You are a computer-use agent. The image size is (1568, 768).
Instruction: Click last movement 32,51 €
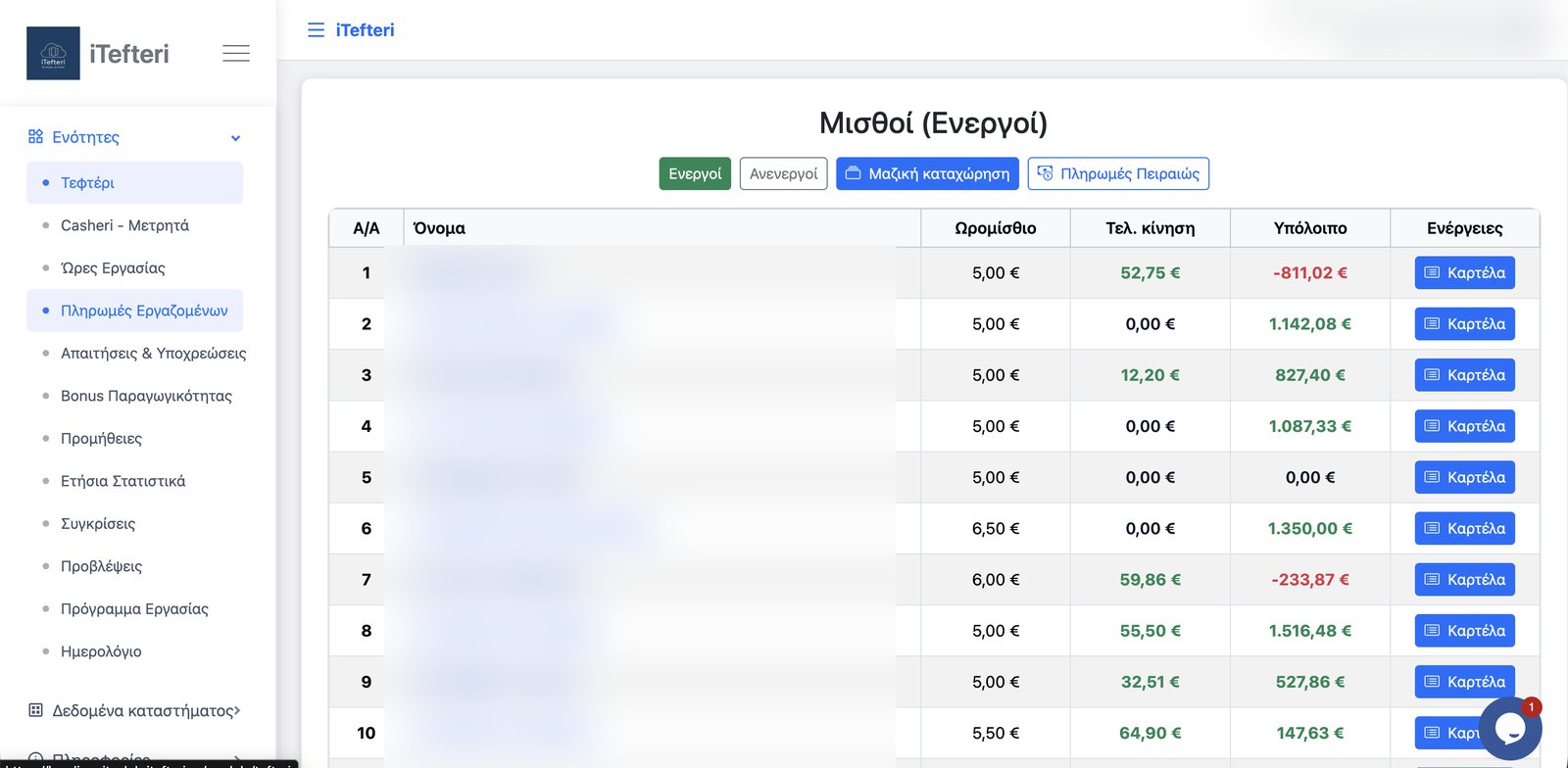click(x=1151, y=682)
